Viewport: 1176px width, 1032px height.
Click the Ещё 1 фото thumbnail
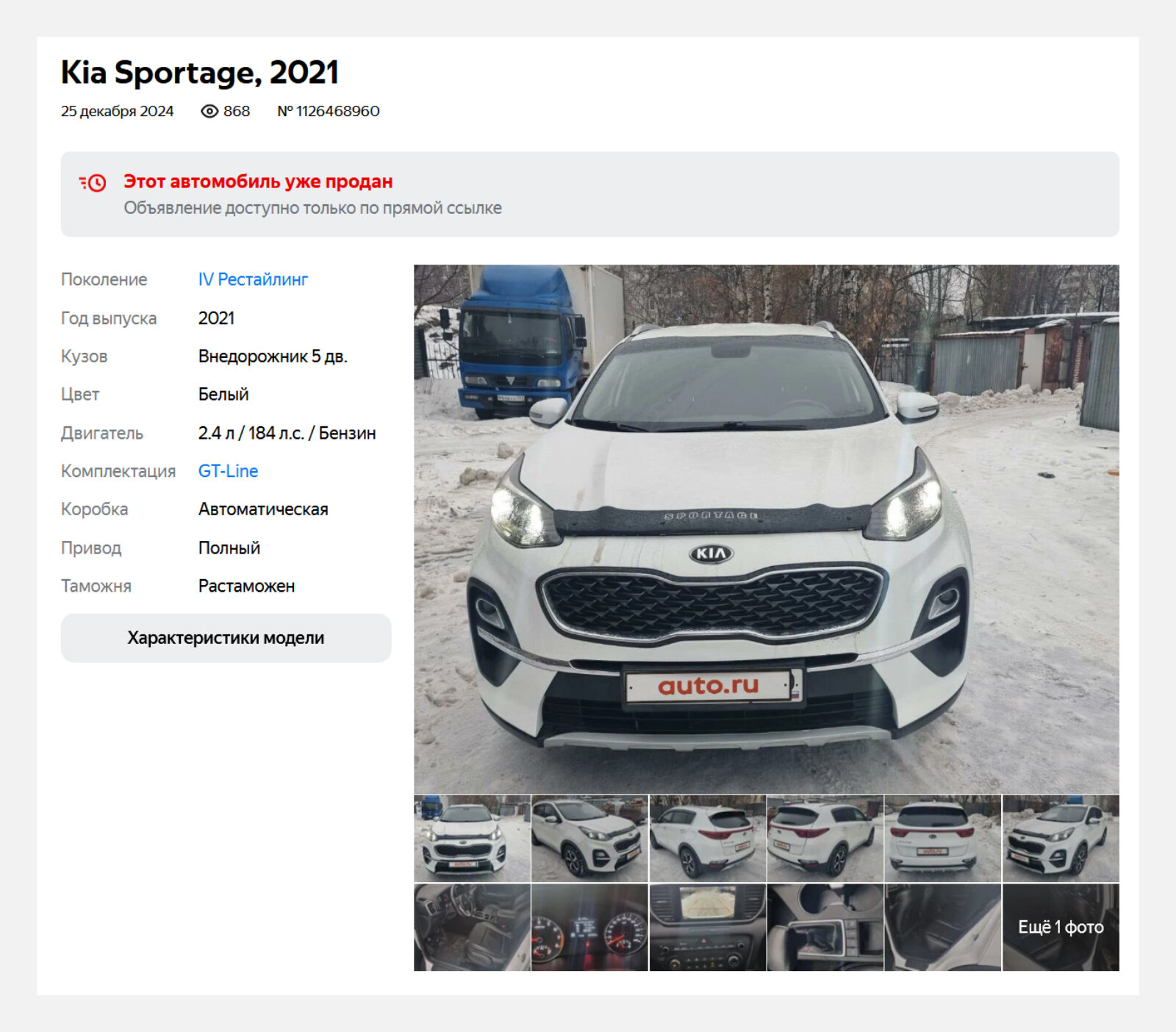(x=1061, y=928)
